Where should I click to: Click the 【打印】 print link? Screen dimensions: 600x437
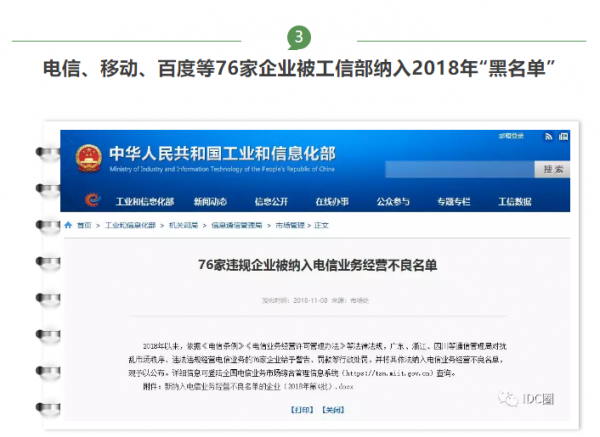click(x=302, y=410)
